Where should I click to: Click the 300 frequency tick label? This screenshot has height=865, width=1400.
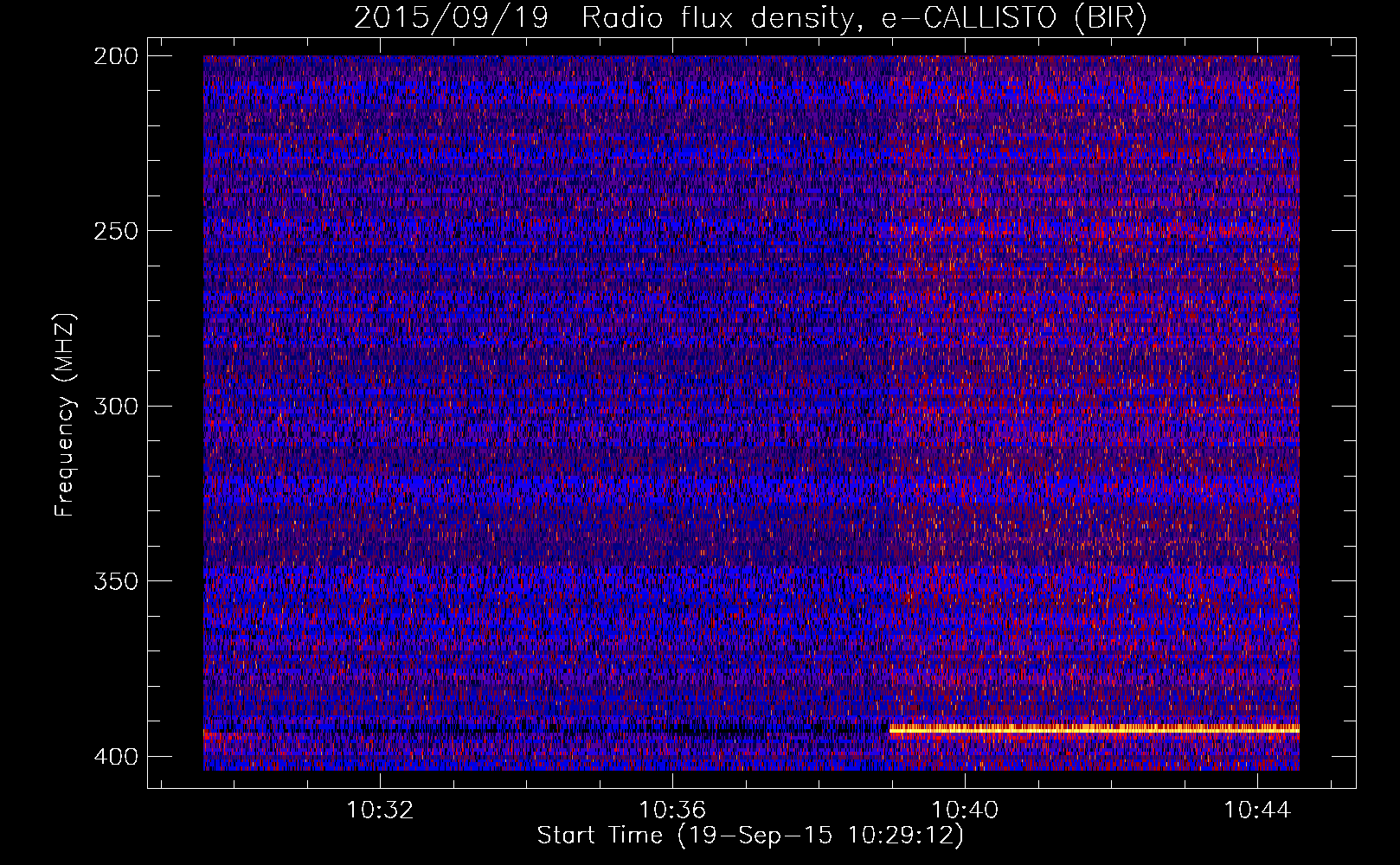[115, 407]
